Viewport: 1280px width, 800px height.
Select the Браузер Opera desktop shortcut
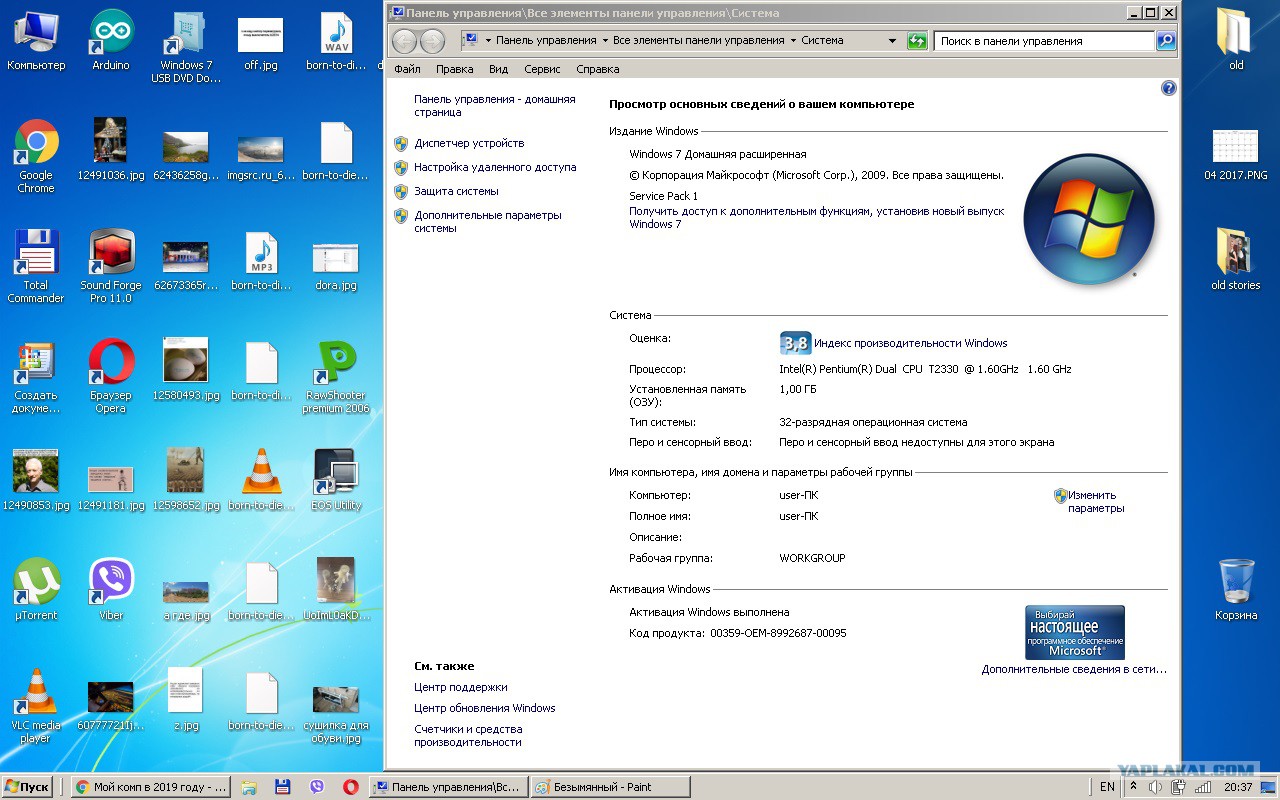point(111,377)
